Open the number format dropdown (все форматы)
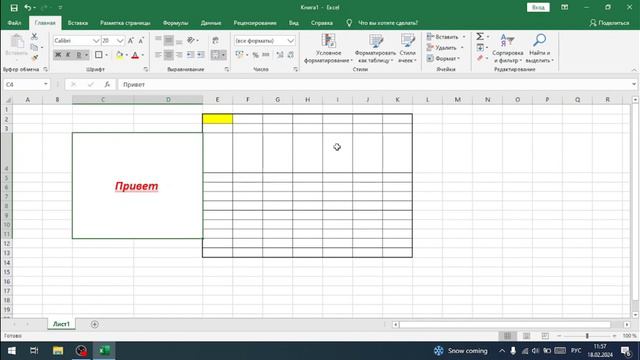 [x=291, y=41]
